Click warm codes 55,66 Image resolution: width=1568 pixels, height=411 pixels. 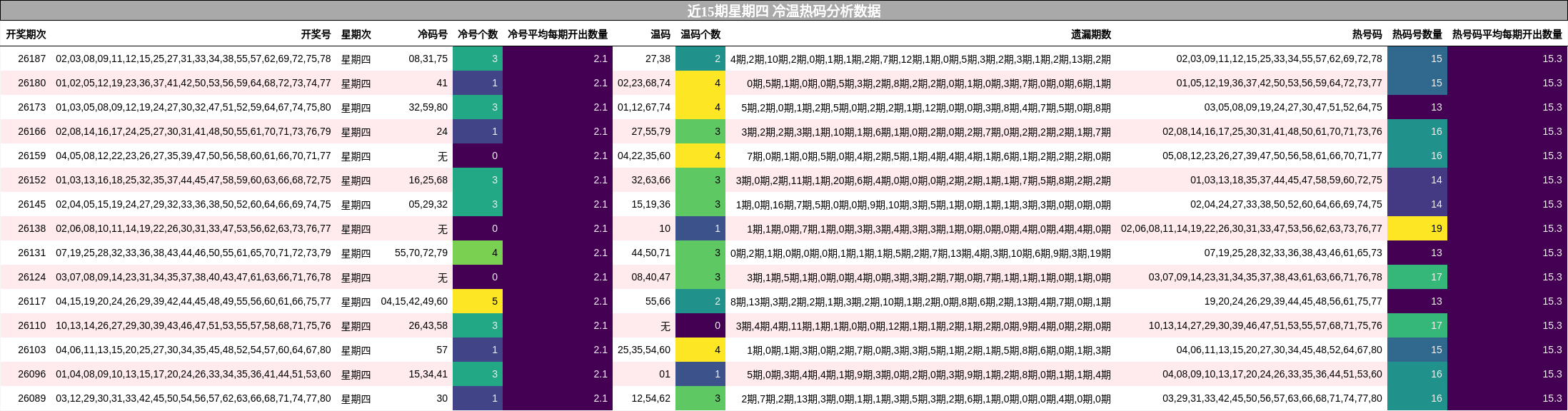[658, 301]
